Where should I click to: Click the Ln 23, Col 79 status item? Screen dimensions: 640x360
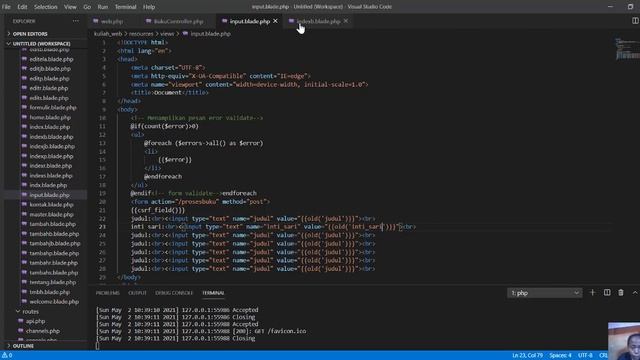[x=527, y=356]
